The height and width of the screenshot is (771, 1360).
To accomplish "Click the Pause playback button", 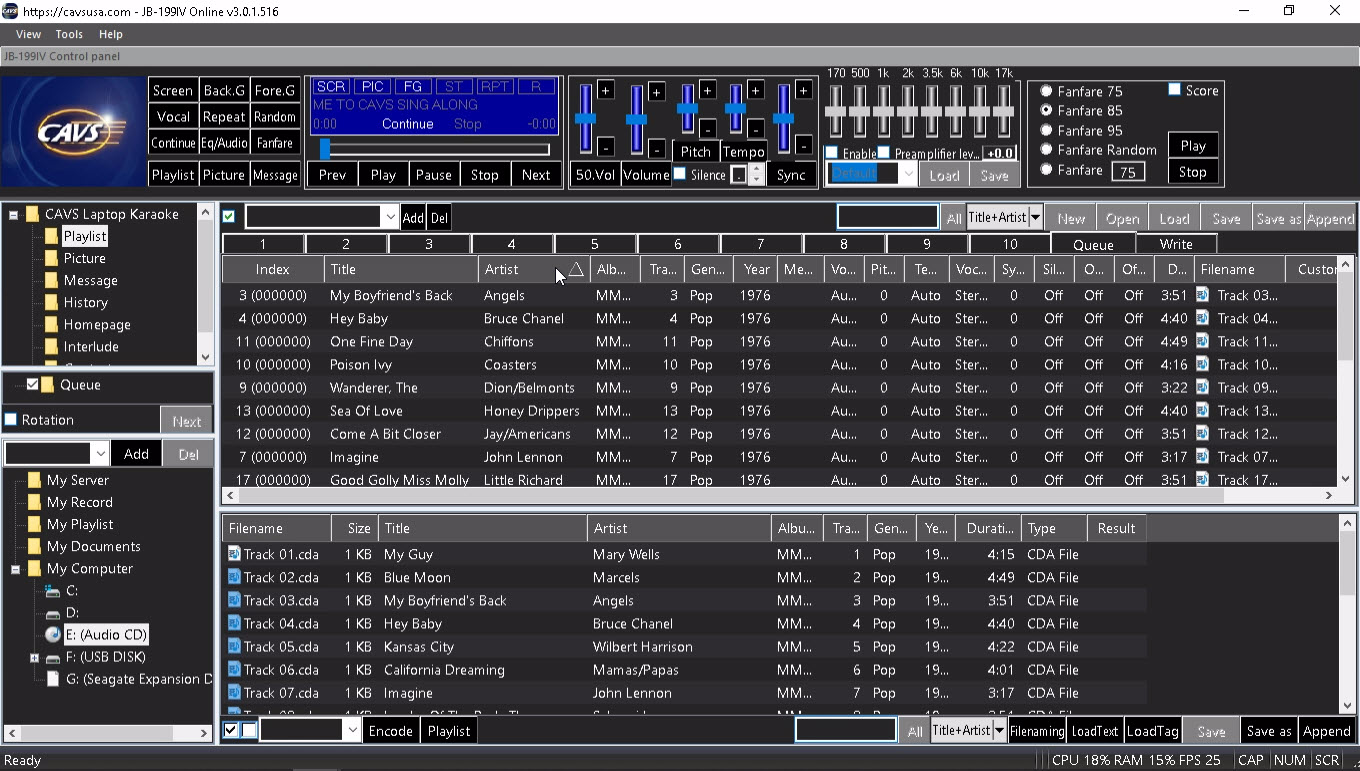I will pyautogui.click(x=434, y=174).
